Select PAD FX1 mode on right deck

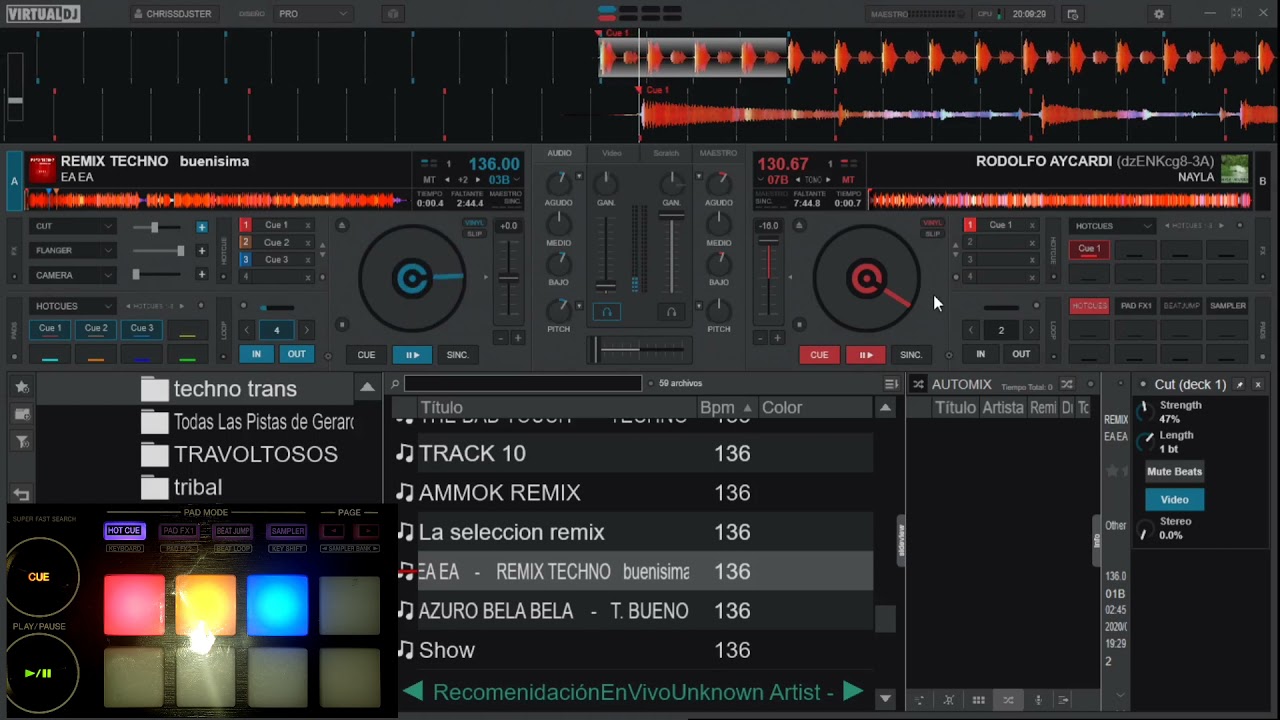(1136, 306)
